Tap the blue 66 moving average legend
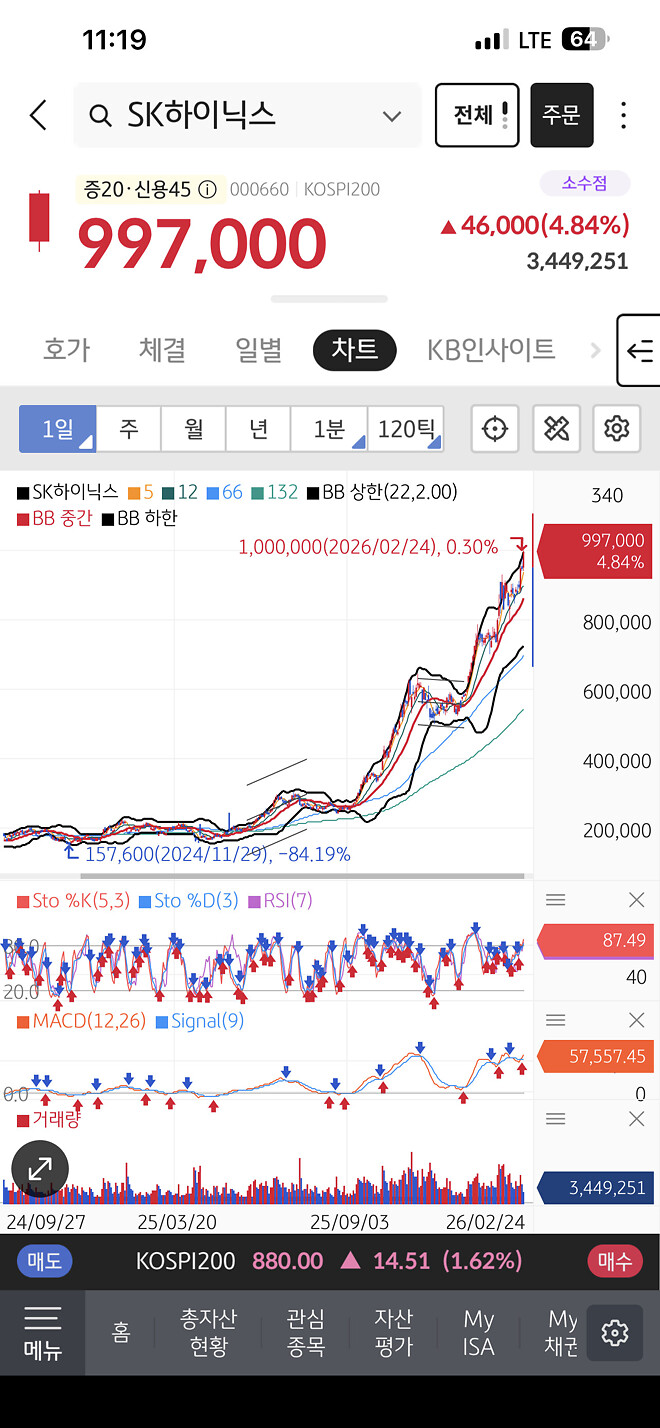The width and height of the screenshot is (660, 1428). 225,492
